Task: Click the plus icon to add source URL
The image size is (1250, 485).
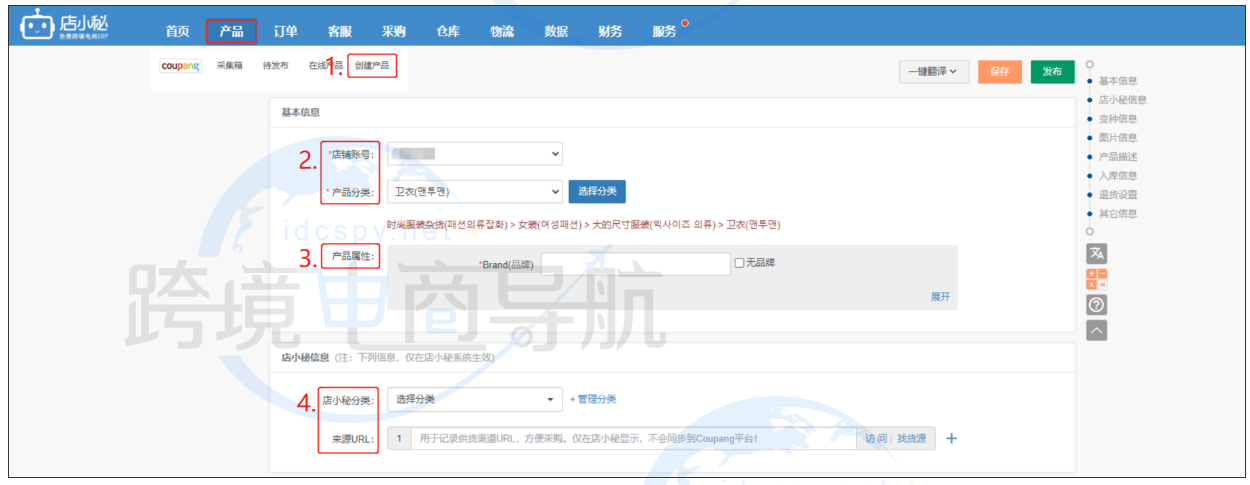Action: (x=951, y=438)
